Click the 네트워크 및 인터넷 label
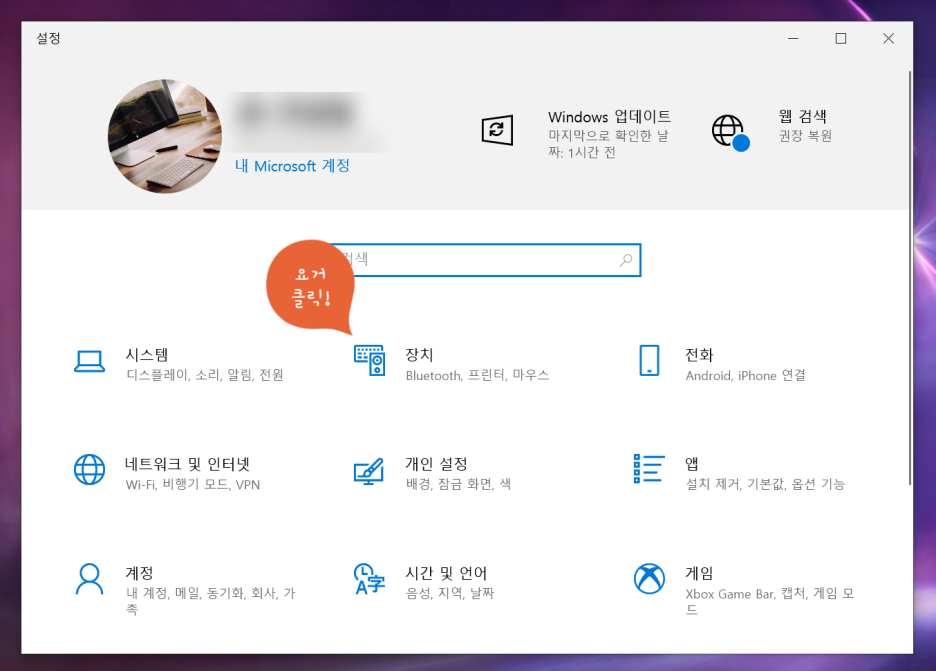The image size is (936, 671). click(x=187, y=464)
